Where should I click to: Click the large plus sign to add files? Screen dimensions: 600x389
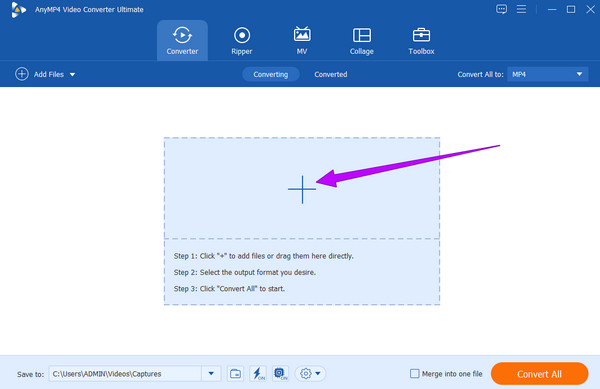click(x=302, y=189)
